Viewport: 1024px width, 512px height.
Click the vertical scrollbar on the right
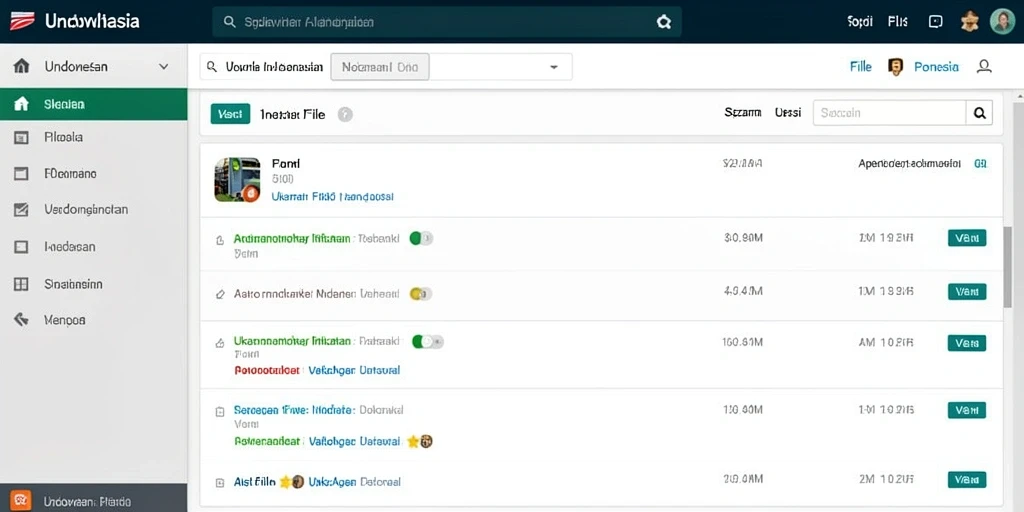click(1009, 267)
